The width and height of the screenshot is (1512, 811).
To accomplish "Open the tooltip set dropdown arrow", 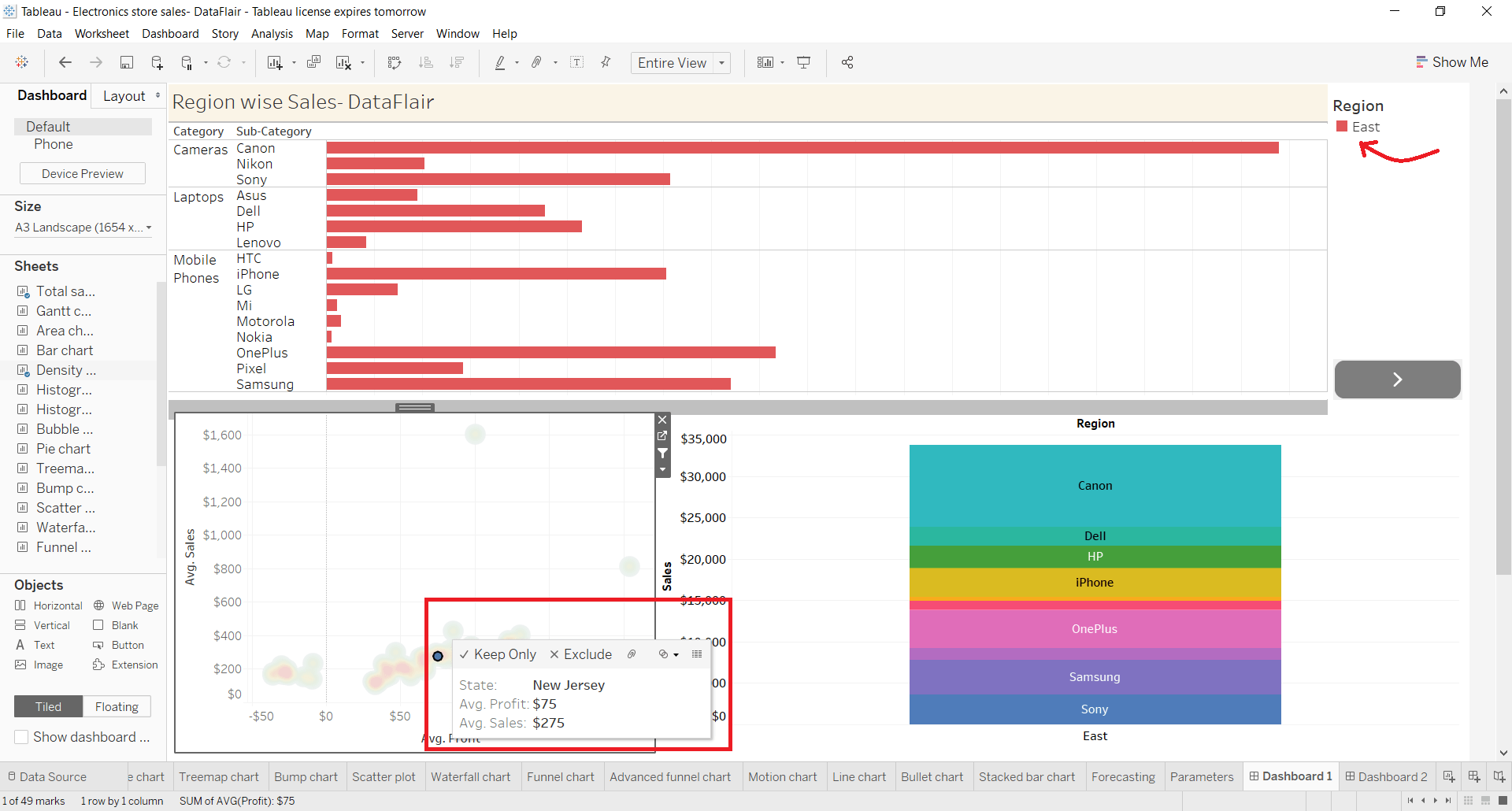I will click(x=676, y=655).
